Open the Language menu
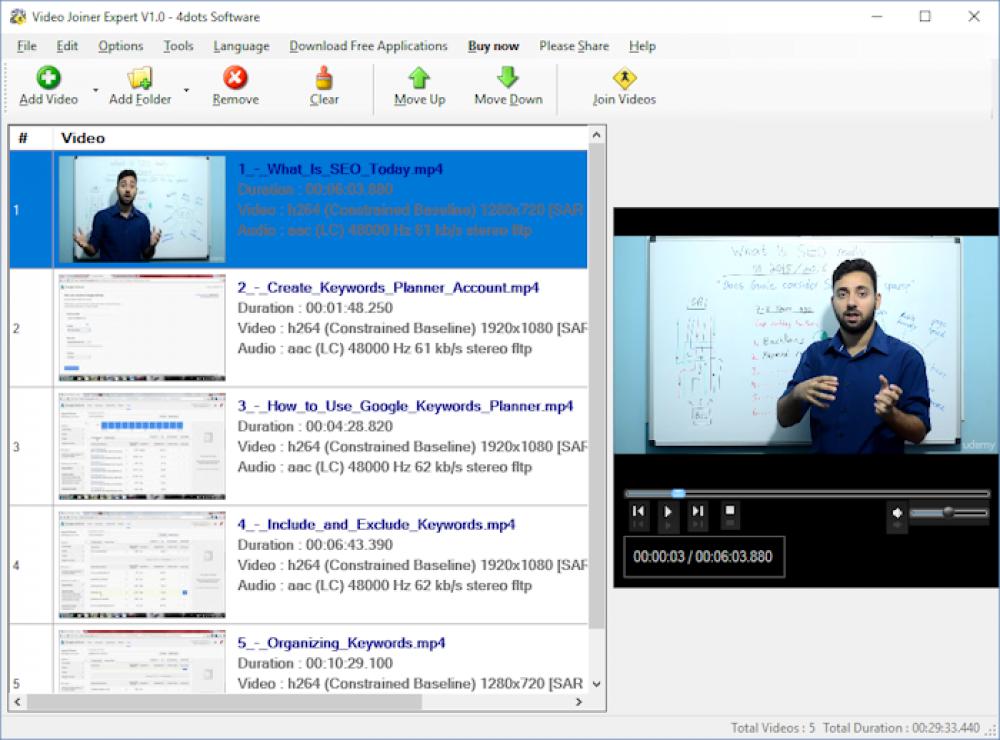 point(241,46)
